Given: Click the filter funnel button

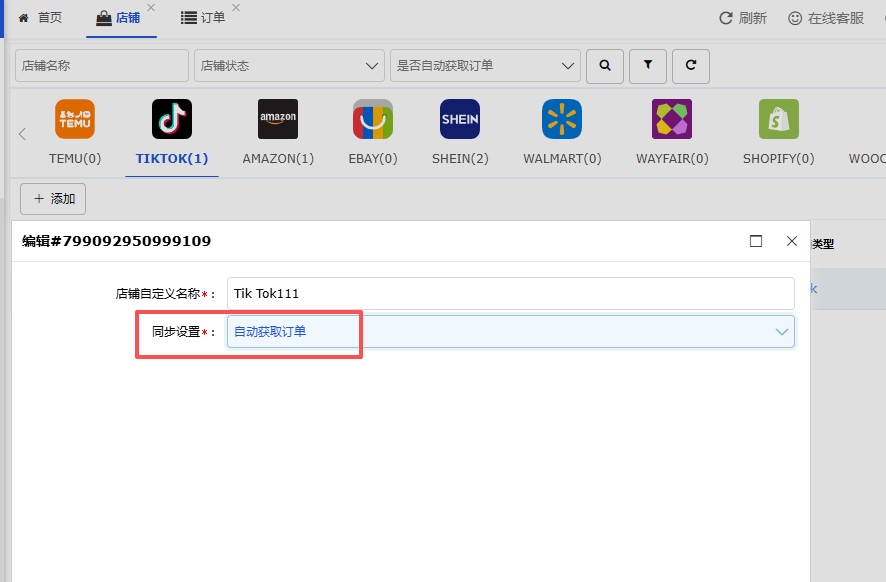Looking at the screenshot, I should [x=648, y=66].
